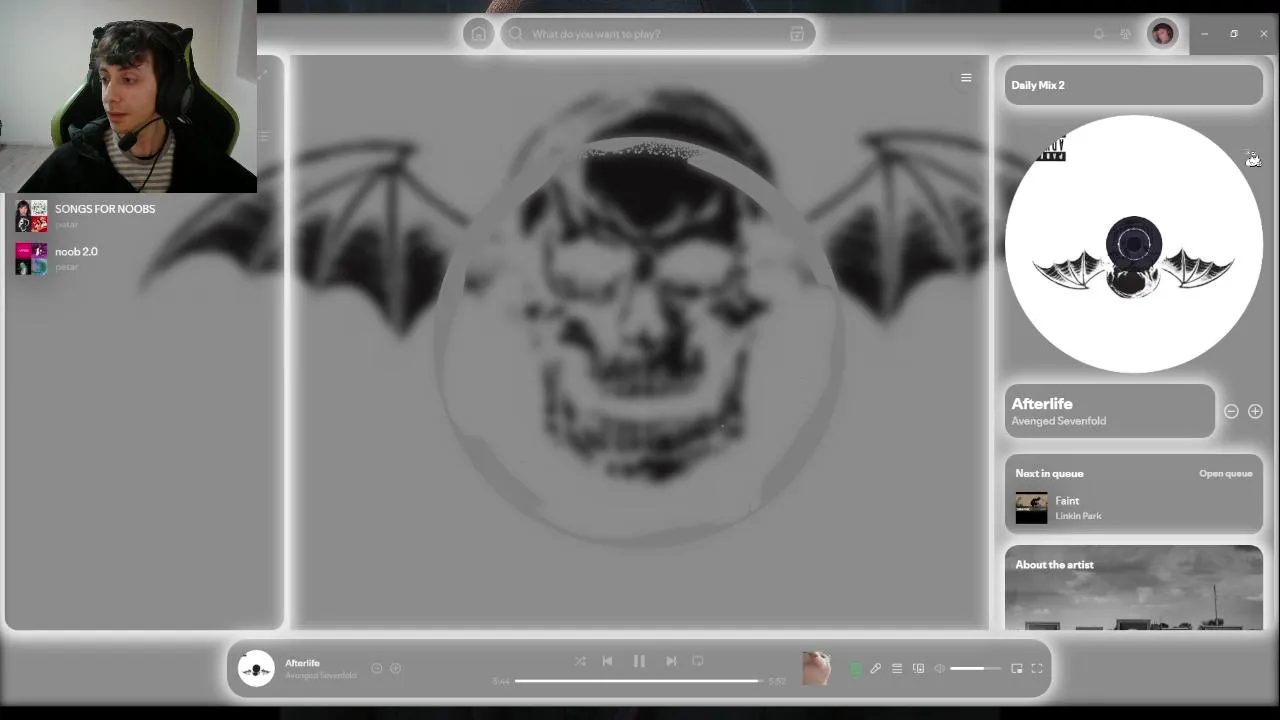
Task: Click the now-playing cover in the player bar
Action: [x=256, y=668]
